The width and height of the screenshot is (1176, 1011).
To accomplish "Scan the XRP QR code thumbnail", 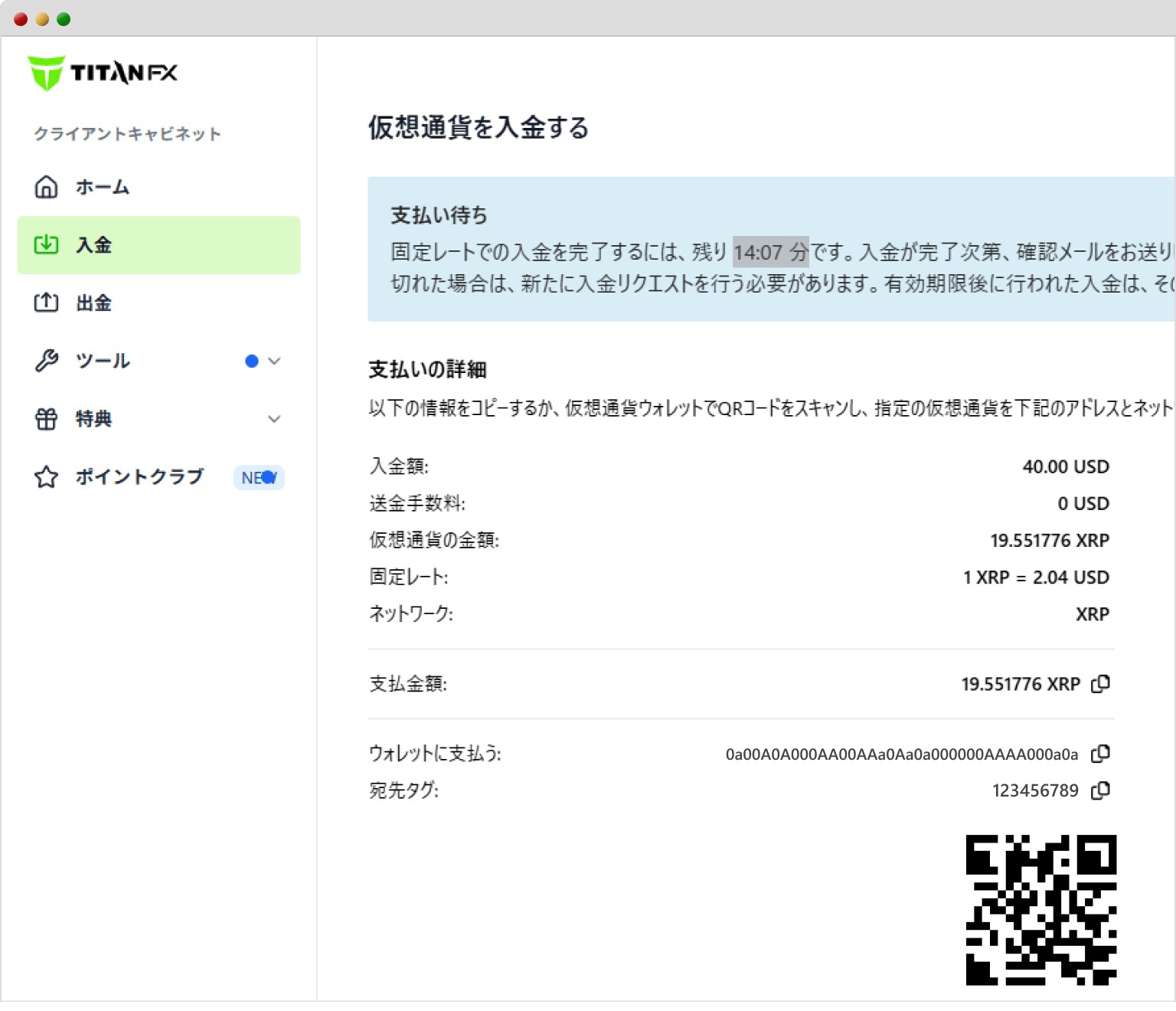I will [1043, 911].
